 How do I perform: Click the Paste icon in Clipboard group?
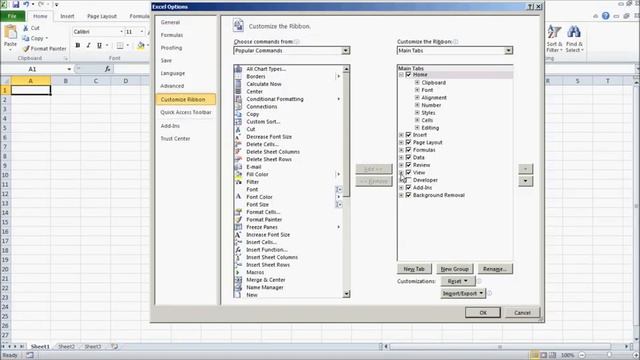(x=10, y=32)
